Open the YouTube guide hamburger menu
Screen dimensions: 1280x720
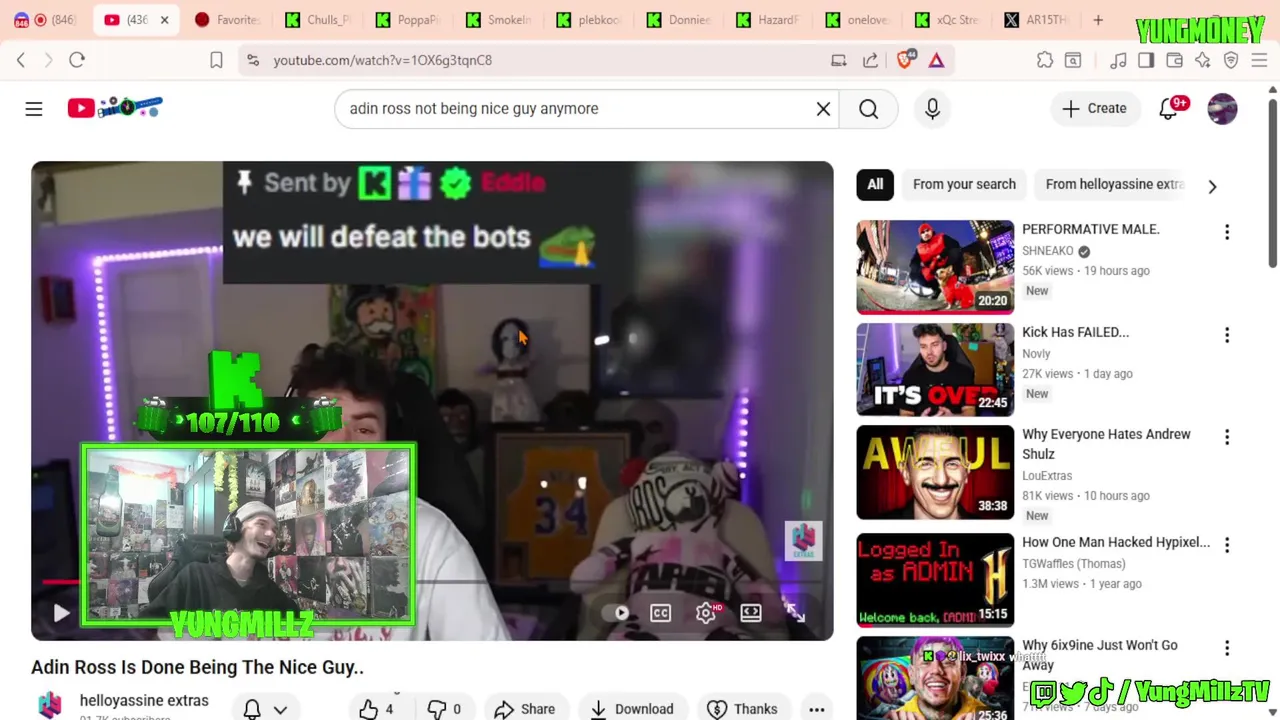34,108
